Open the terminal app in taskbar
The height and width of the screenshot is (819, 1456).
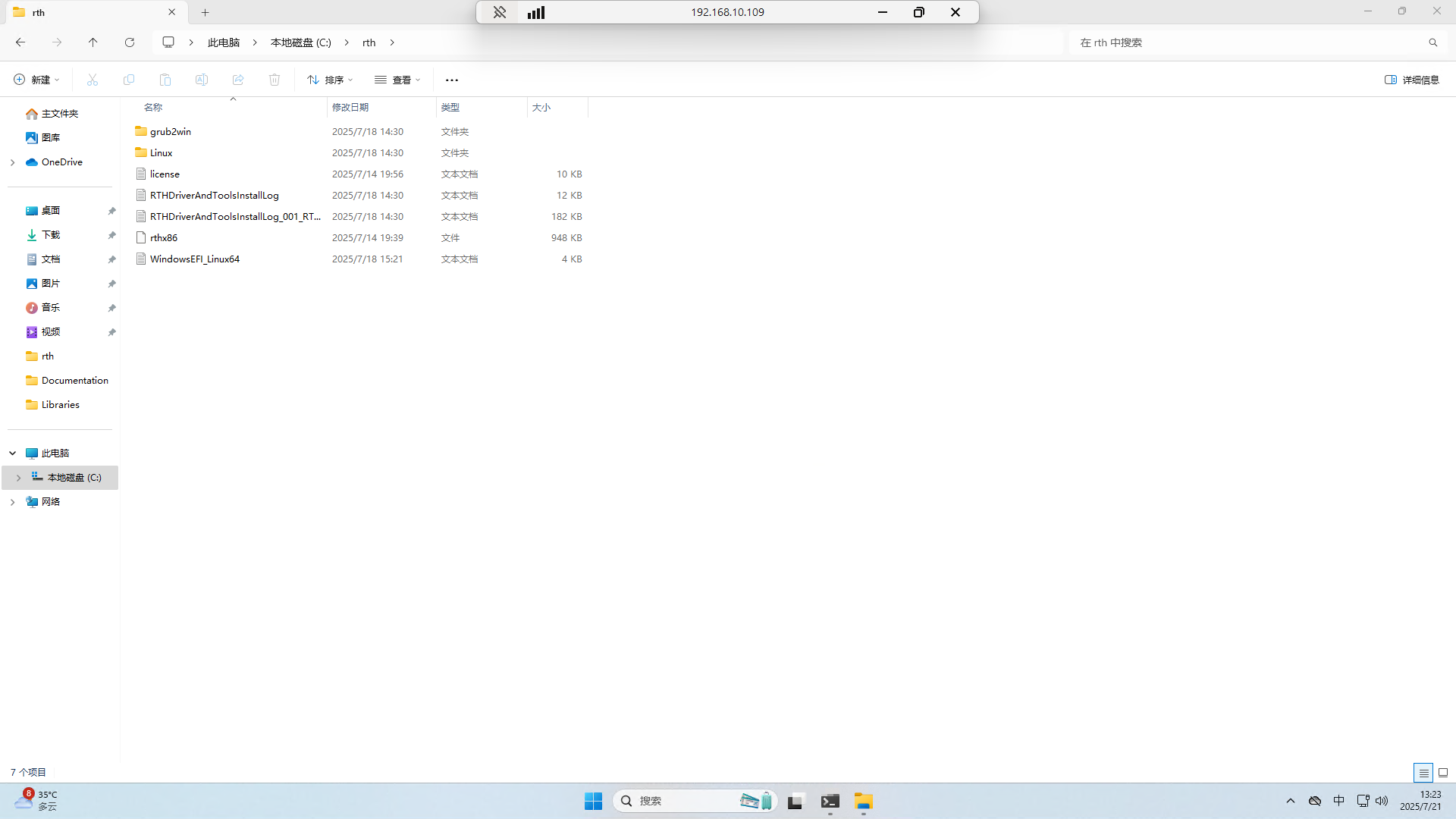(830, 802)
